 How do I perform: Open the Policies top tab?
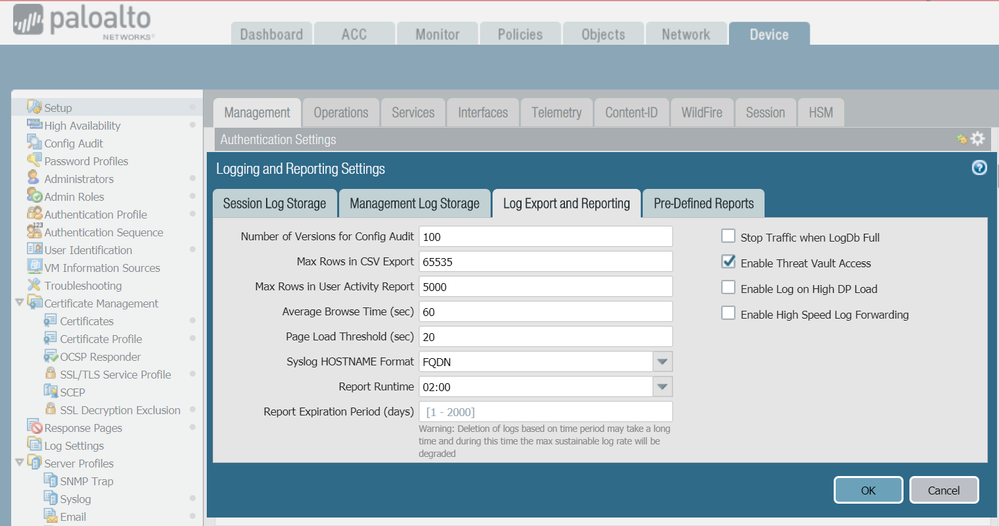[520, 34]
